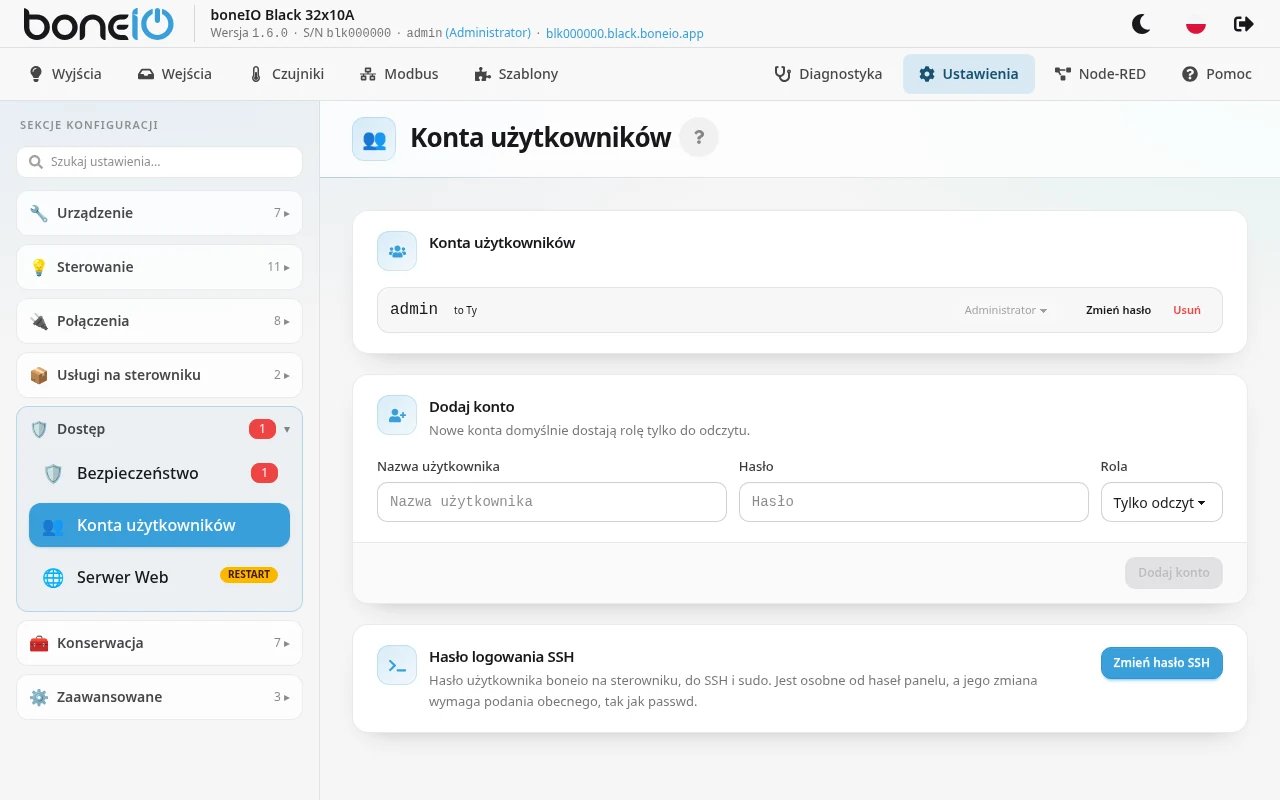Expand Usługi na sterowniku section
The image size is (1280, 800).
coord(159,375)
